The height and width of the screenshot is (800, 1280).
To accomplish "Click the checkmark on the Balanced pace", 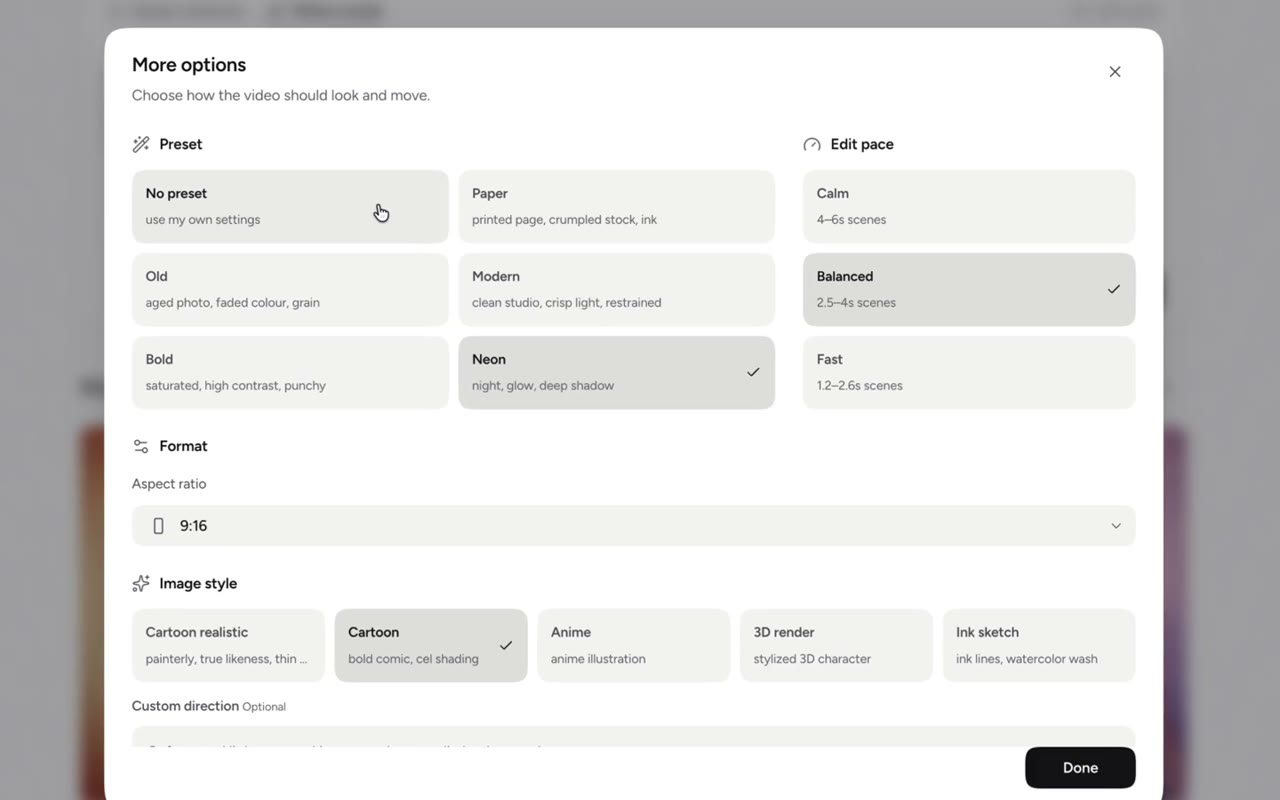I will (1114, 289).
